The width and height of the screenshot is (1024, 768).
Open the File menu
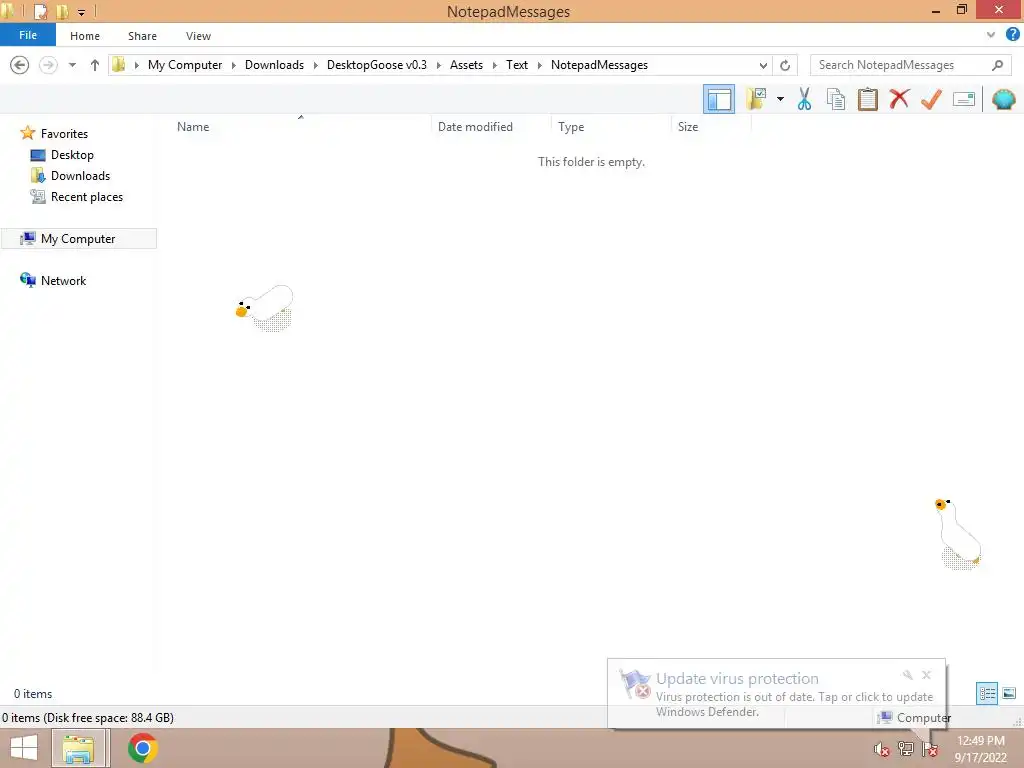tap(28, 35)
